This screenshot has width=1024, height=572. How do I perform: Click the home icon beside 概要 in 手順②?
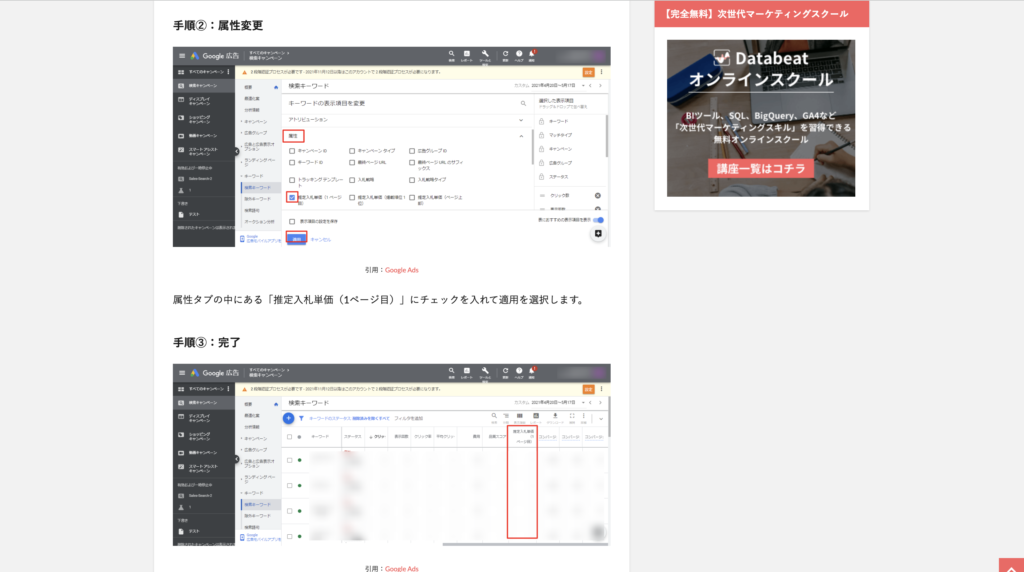(276, 87)
